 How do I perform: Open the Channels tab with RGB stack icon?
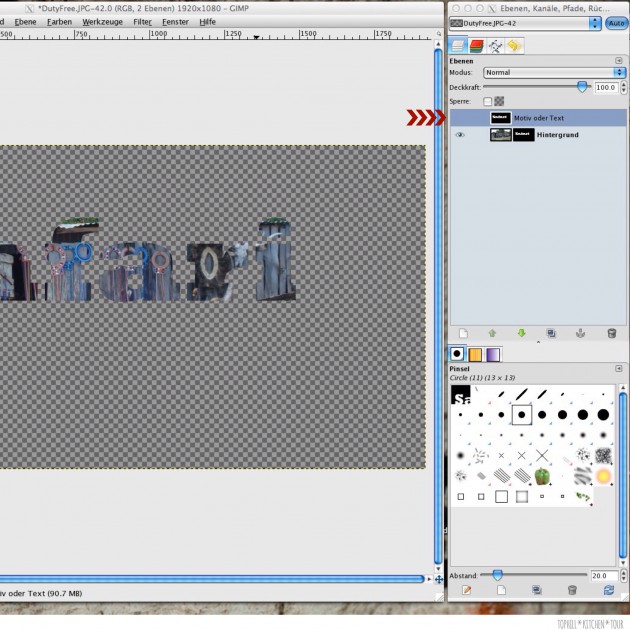coord(476,46)
